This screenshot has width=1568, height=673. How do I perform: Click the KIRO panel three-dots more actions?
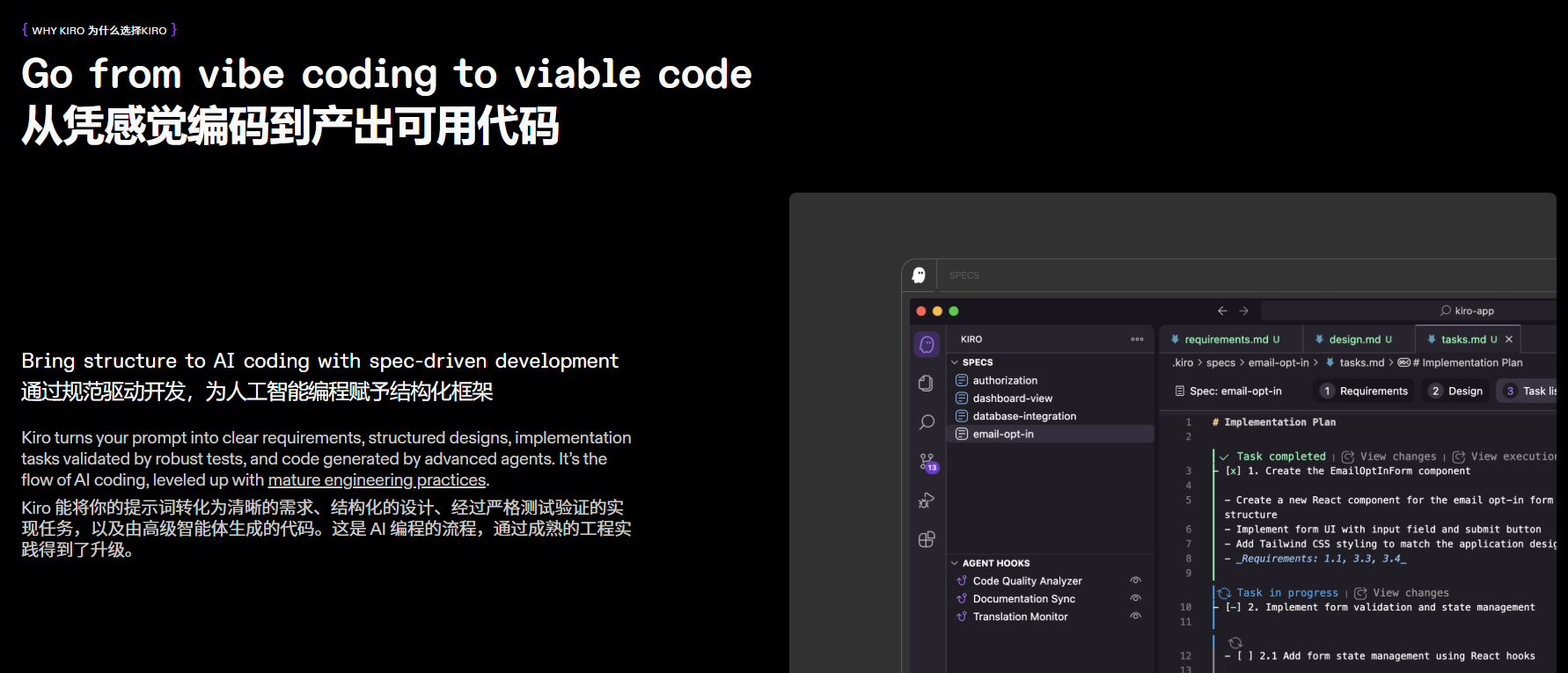(1137, 340)
